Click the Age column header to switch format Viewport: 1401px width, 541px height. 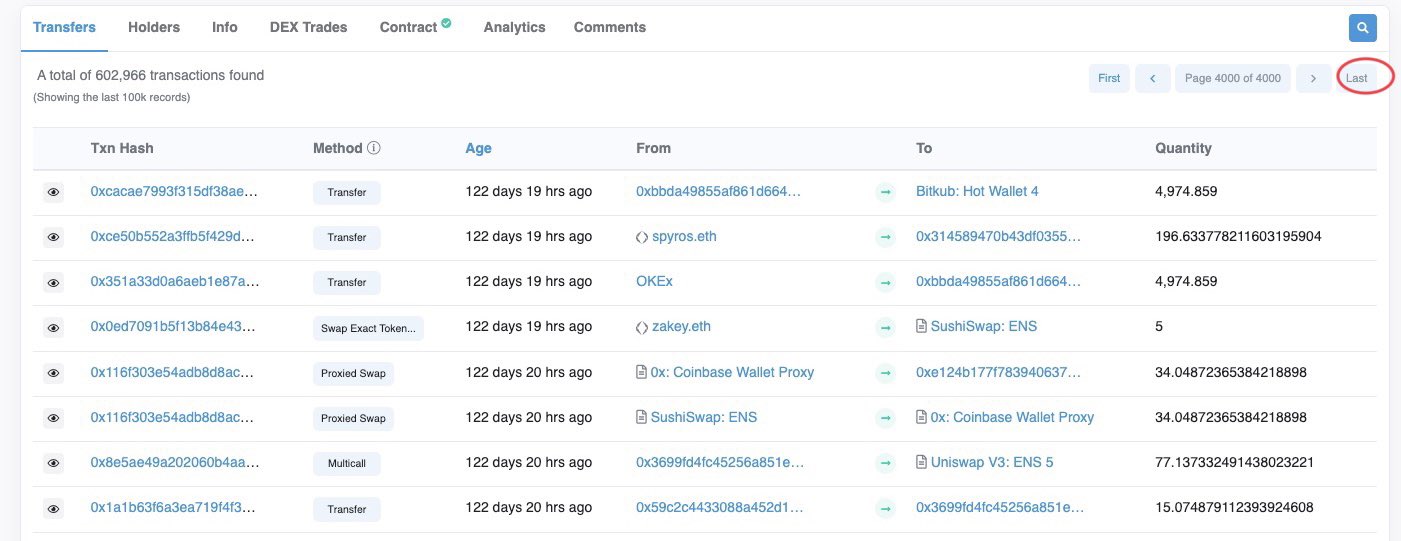[478, 148]
